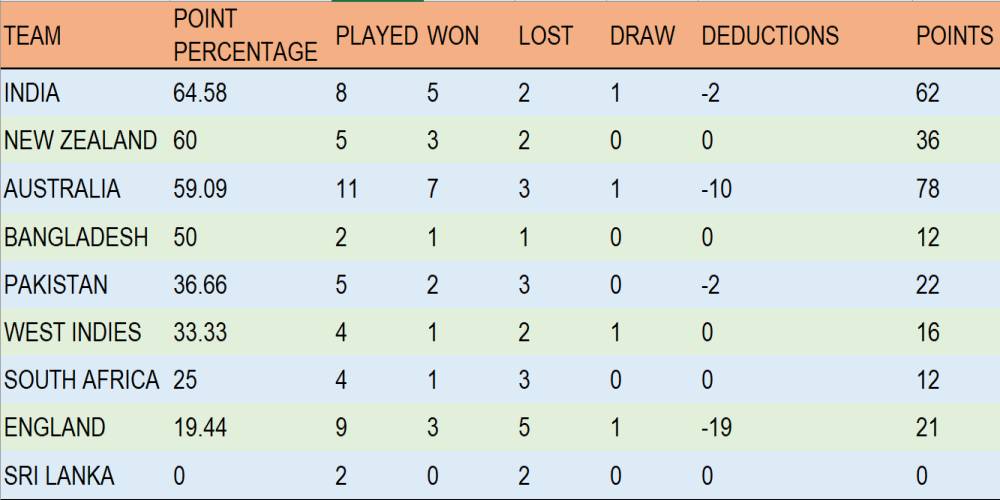Click the POINT PERCENTAGE column header
The image size is (1000, 500).
pyautogui.click(x=251, y=34)
